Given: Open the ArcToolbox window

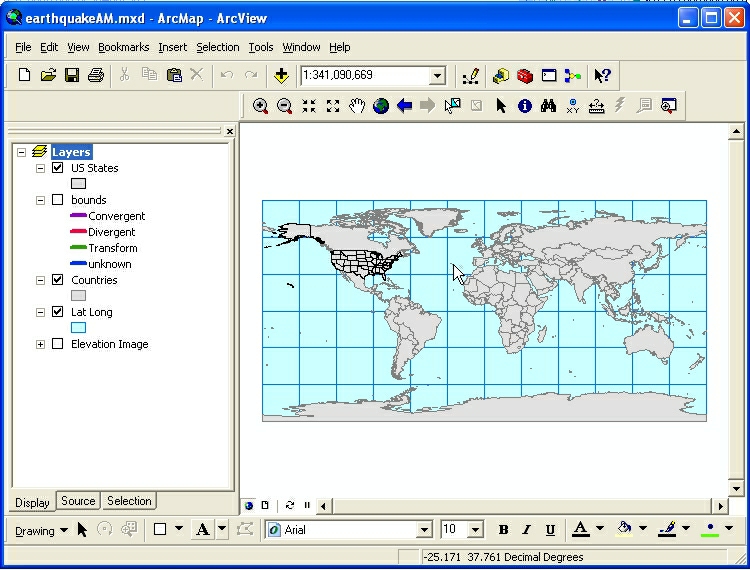Looking at the screenshot, I should point(525,75).
